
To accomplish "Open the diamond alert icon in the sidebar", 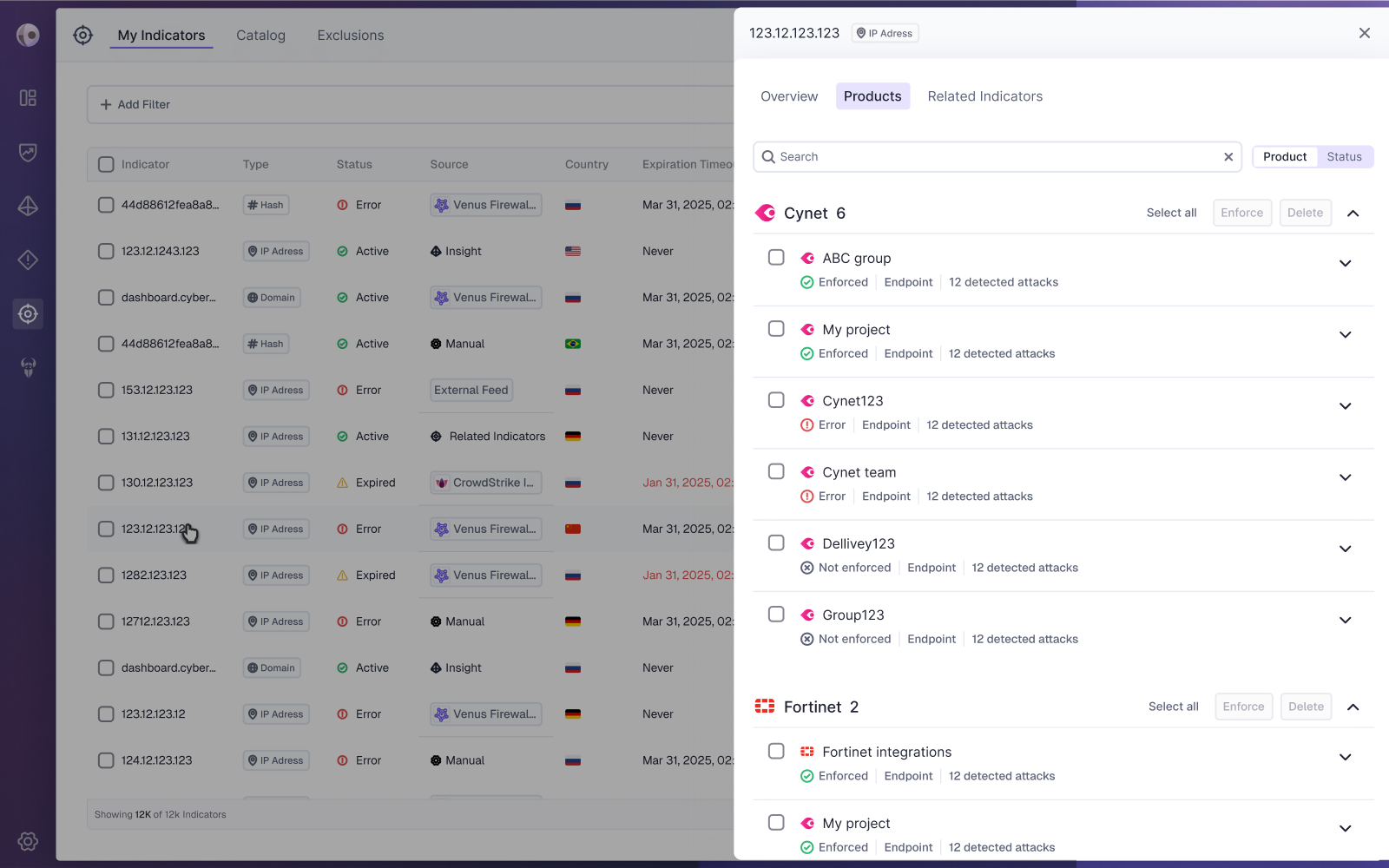I will (x=28, y=260).
